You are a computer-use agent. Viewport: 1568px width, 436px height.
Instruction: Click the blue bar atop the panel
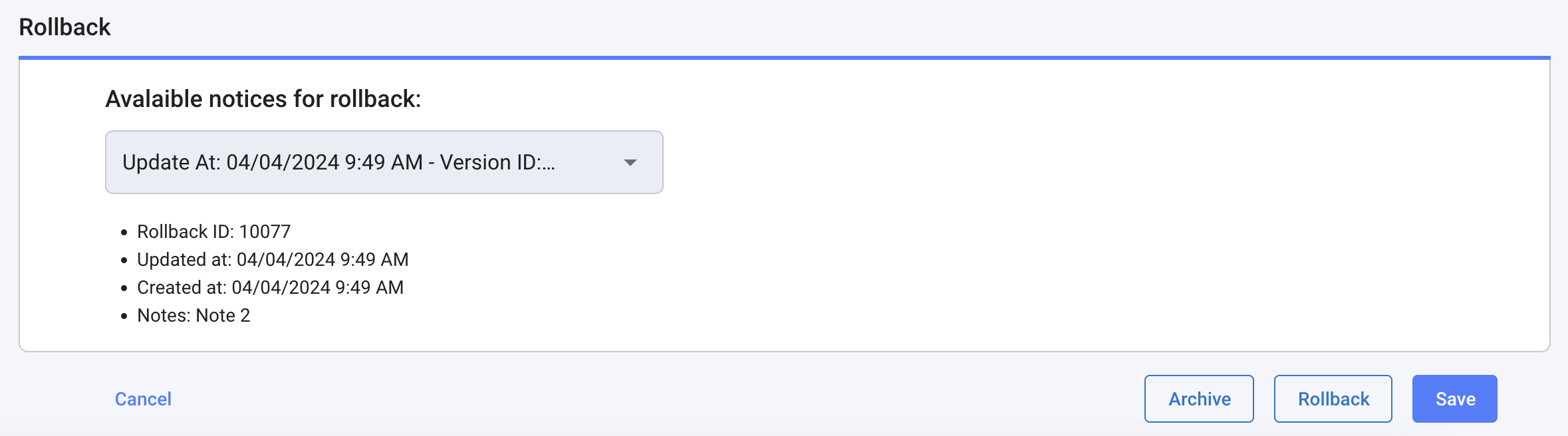[x=785, y=58]
